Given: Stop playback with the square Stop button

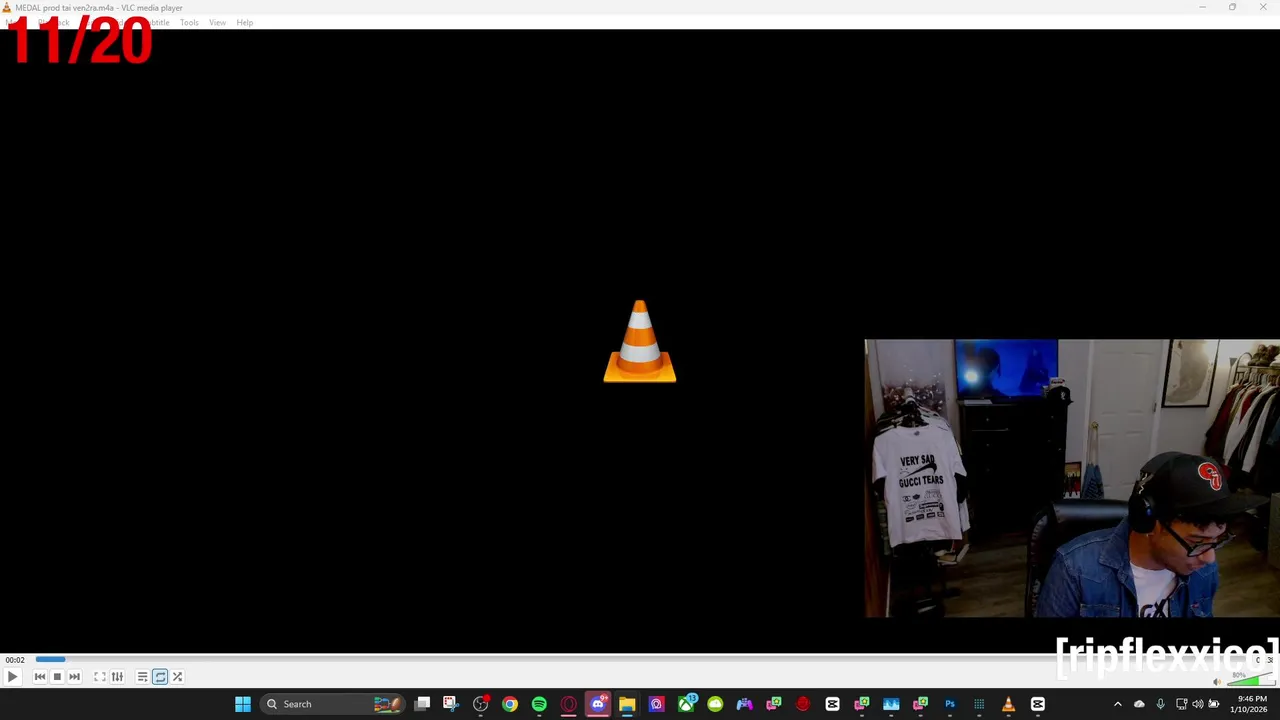Looking at the screenshot, I should pos(57,677).
